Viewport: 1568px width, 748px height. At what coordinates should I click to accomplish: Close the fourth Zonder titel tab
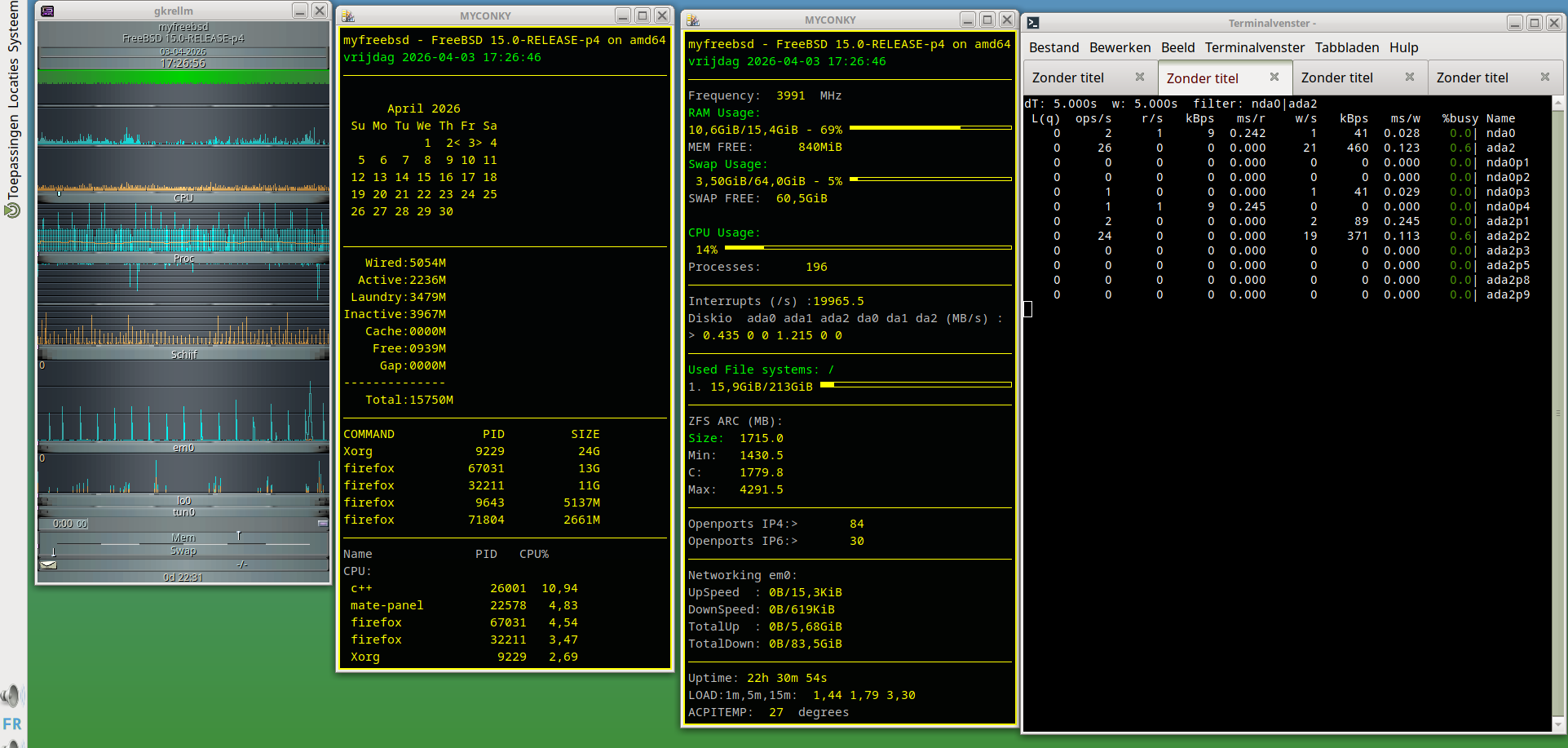[1544, 77]
